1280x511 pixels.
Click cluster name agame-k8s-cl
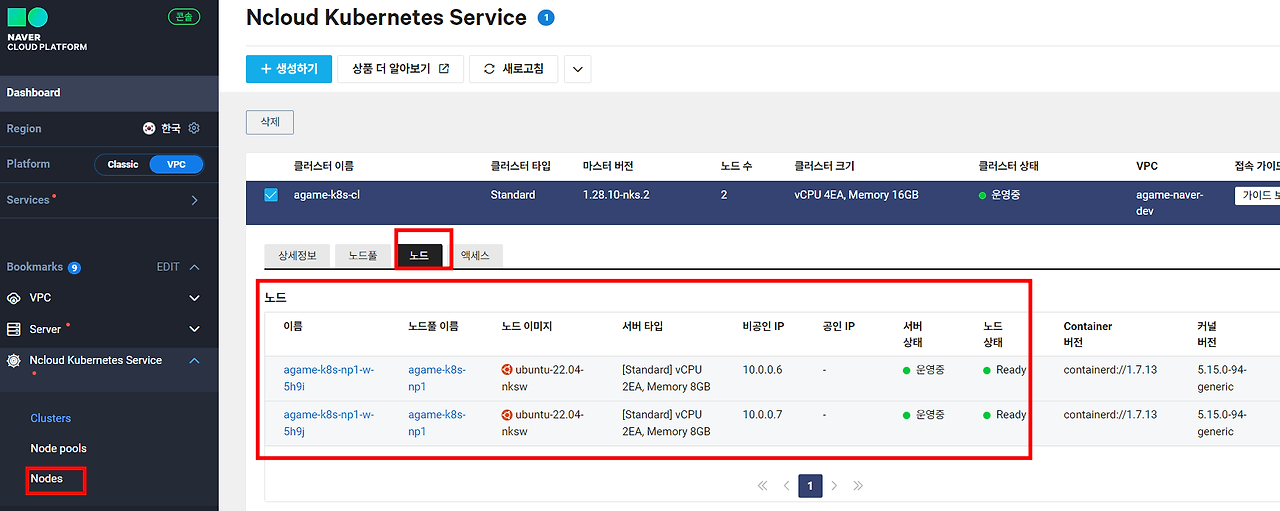[x=326, y=195]
